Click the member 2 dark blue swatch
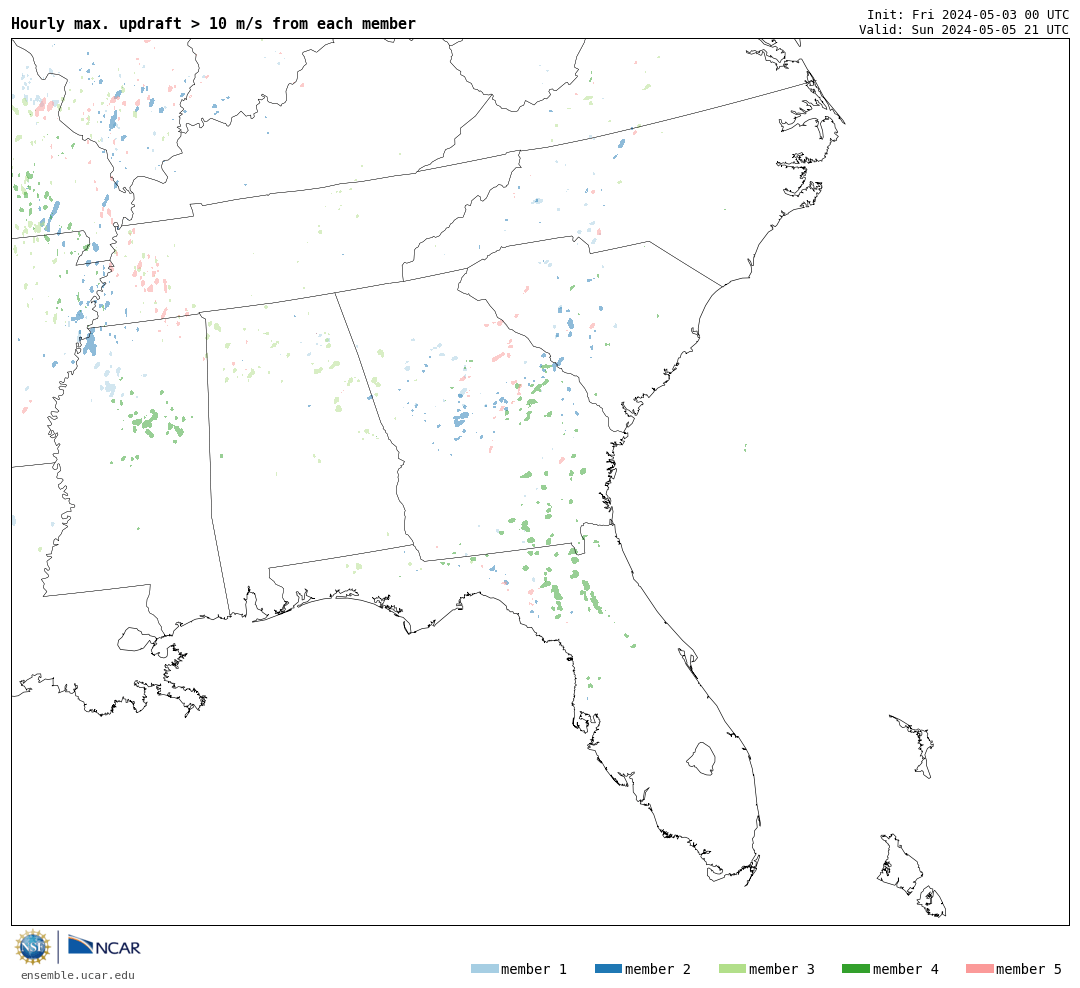Image resolution: width=1080 pixels, height=988 pixels. coord(608,968)
